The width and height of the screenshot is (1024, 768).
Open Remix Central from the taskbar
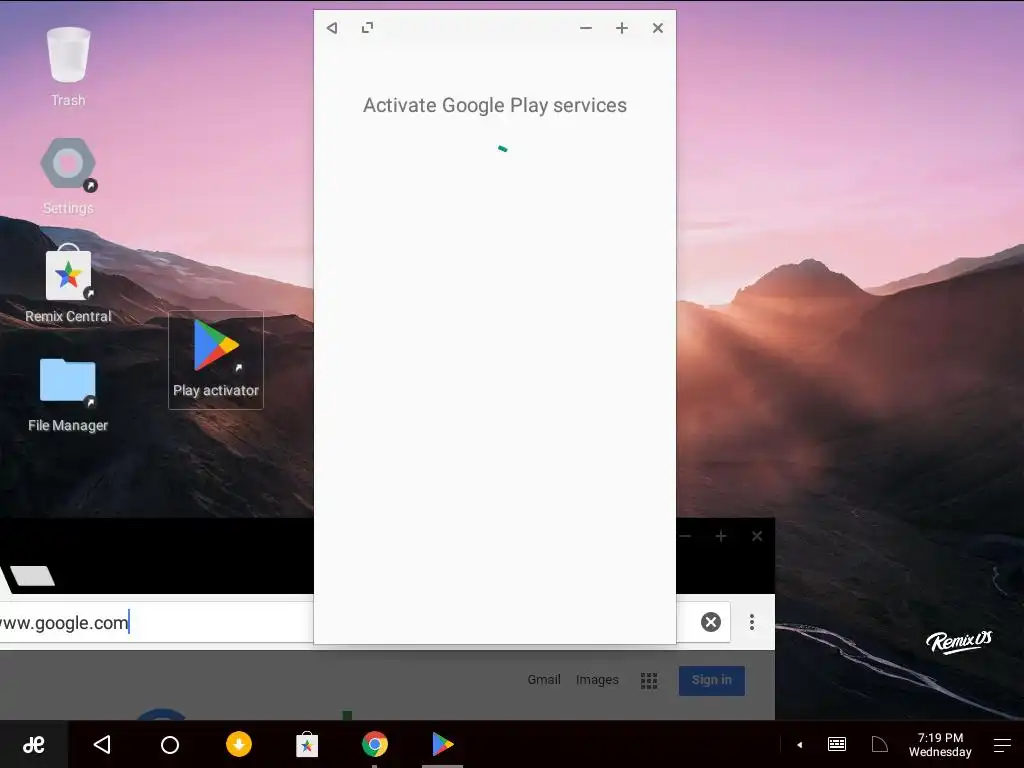pyautogui.click(x=307, y=744)
